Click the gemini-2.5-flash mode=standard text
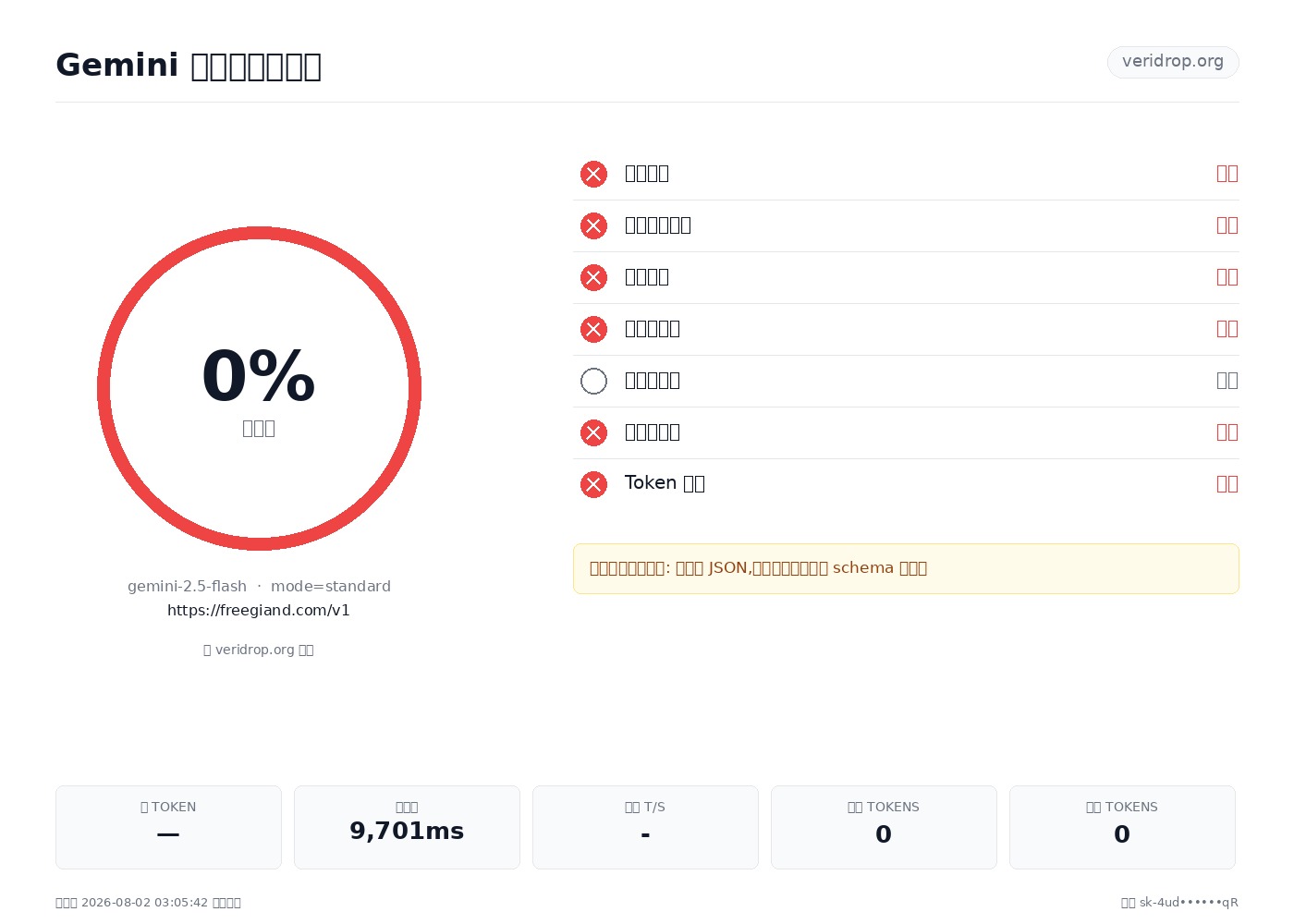The height and width of the screenshot is (924, 1294). click(x=259, y=587)
